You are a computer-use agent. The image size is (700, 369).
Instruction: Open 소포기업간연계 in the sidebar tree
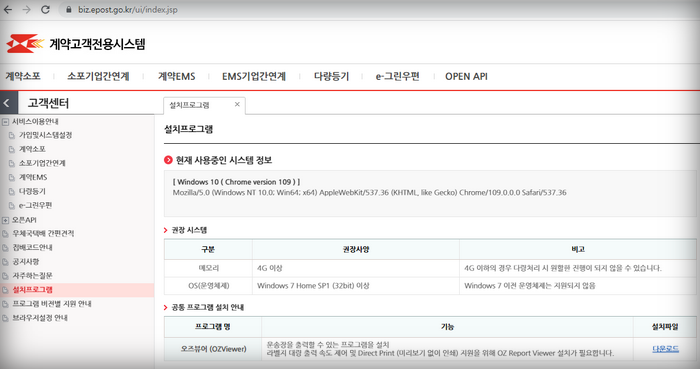click(42, 163)
